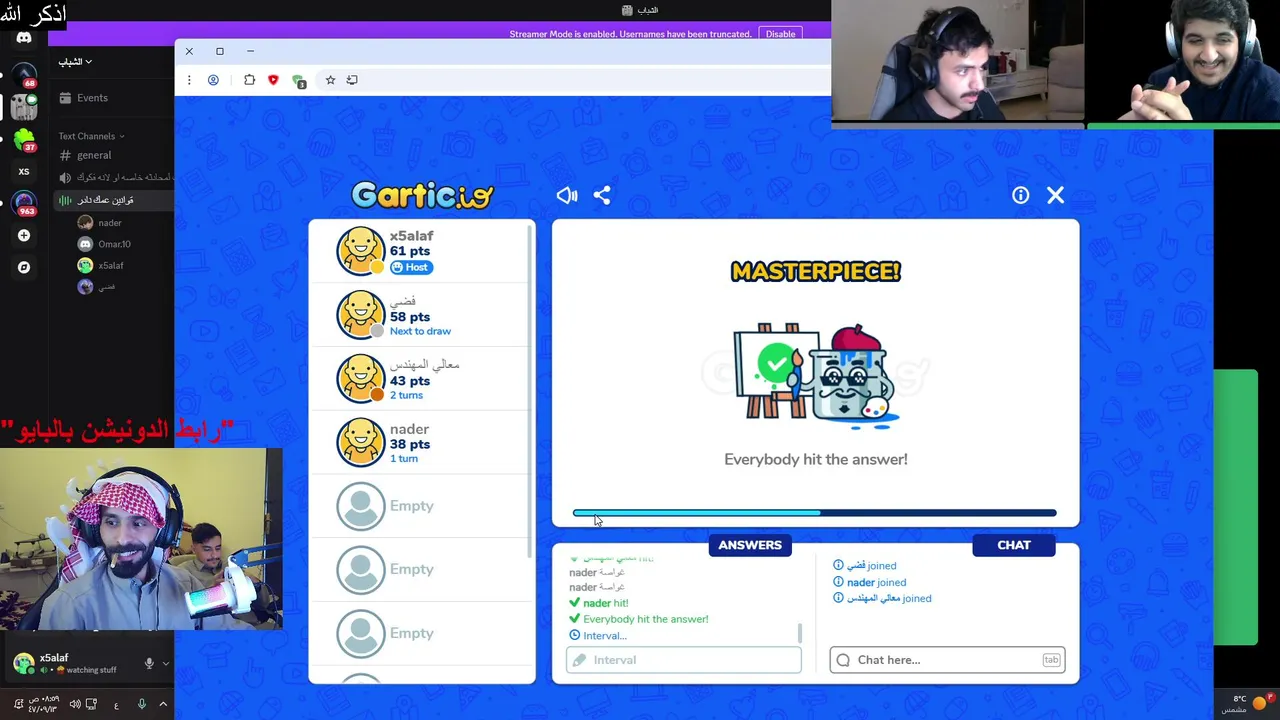Open the Discord server with 37 notifications
The image size is (1280, 720).
pos(24,140)
